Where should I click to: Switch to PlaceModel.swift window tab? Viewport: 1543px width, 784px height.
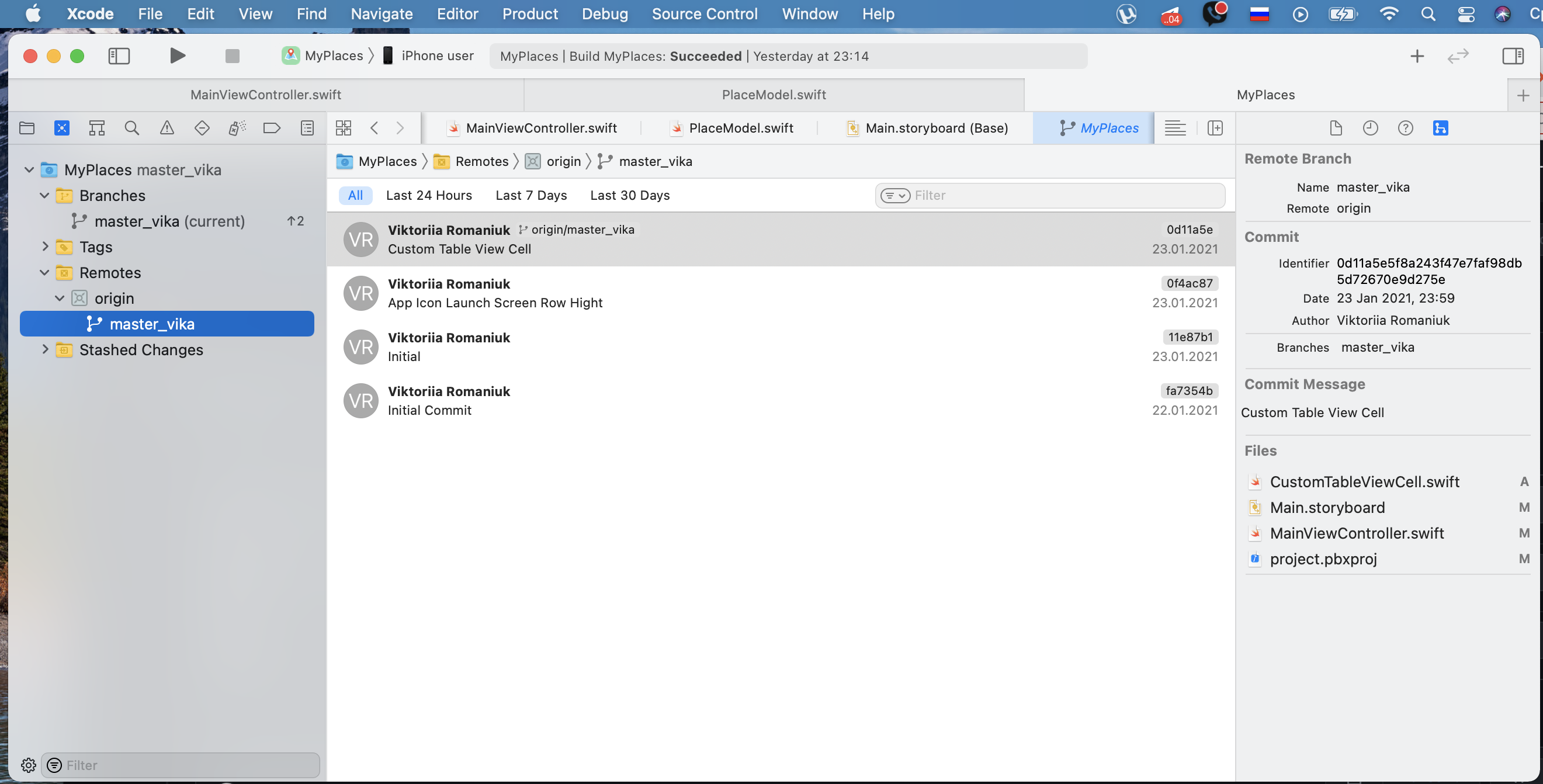(x=774, y=95)
